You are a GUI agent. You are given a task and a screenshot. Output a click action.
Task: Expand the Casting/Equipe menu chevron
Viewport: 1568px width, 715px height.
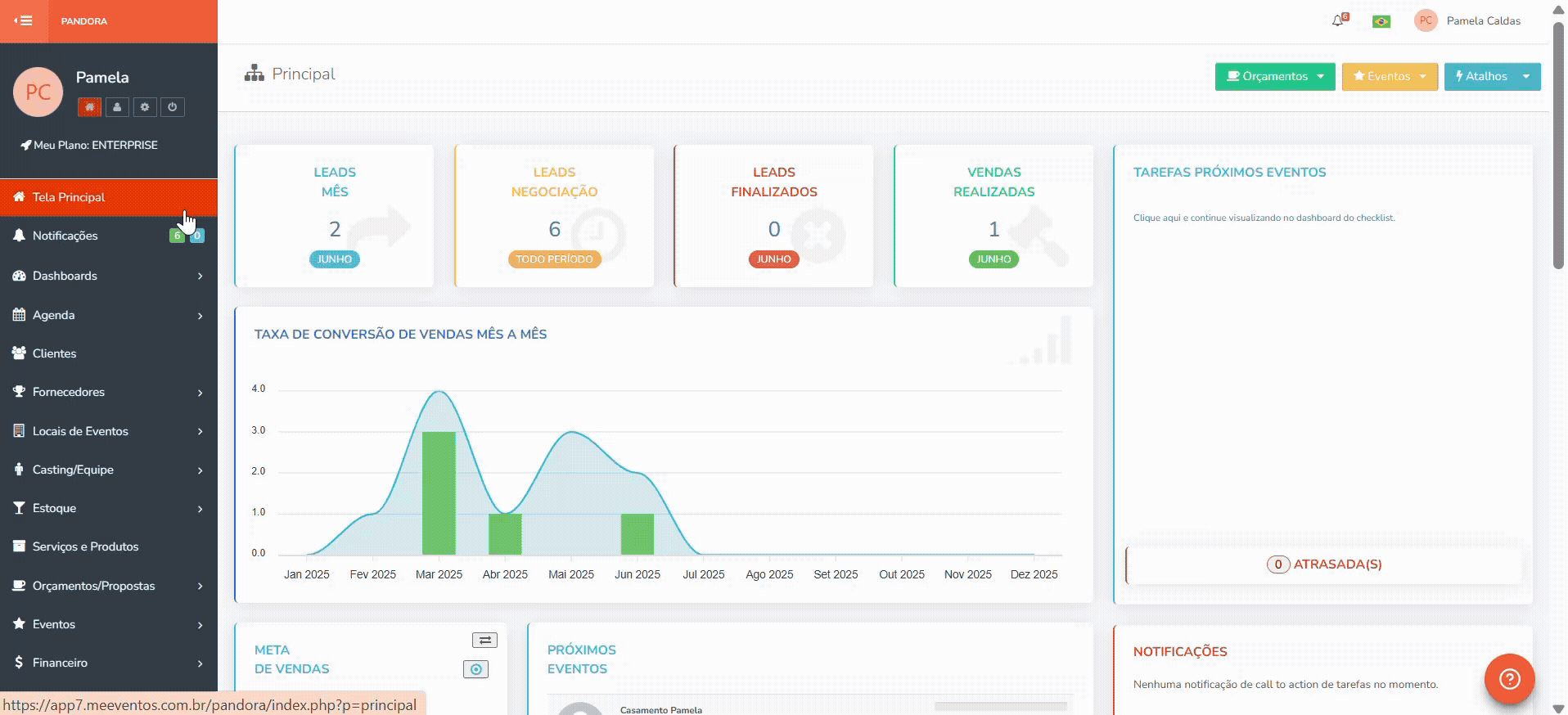pos(200,470)
